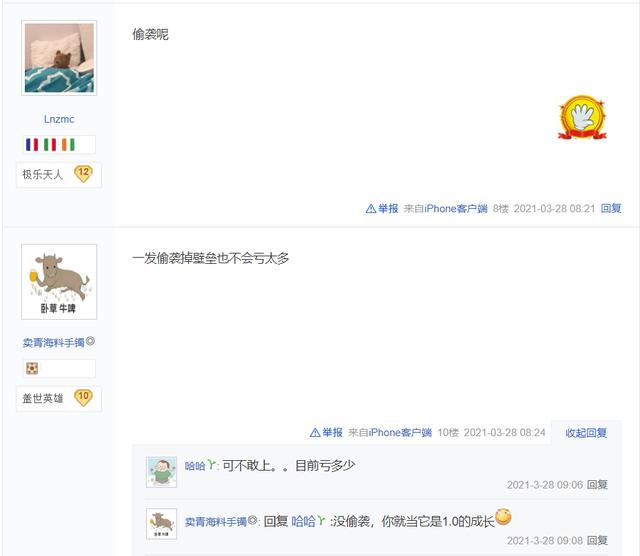Click 举报 warning icon on 8楼 post
The width and height of the screenshot is (640, 556).
(x=371, y=209)
